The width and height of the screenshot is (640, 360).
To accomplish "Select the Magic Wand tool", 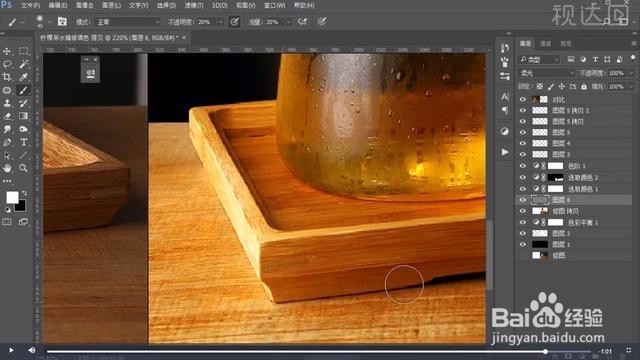I will tap(23, 64).
